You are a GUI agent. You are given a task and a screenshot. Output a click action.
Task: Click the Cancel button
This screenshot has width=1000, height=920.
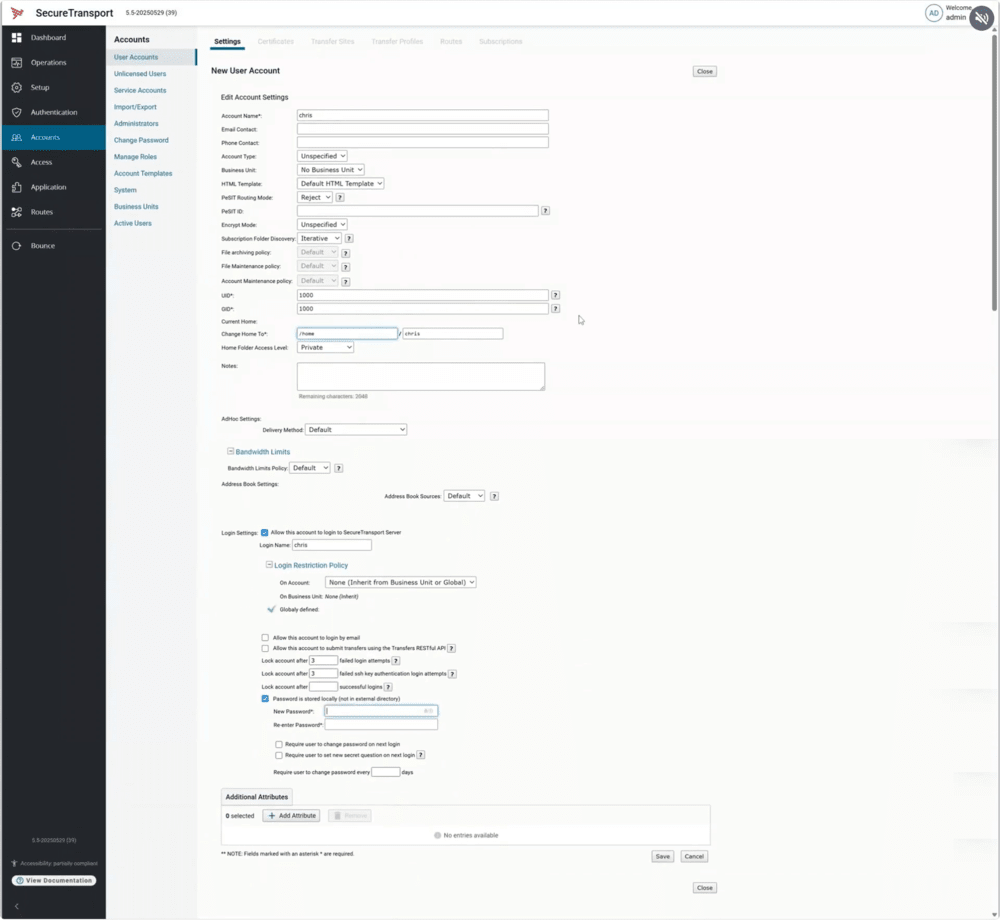point(694,857)
